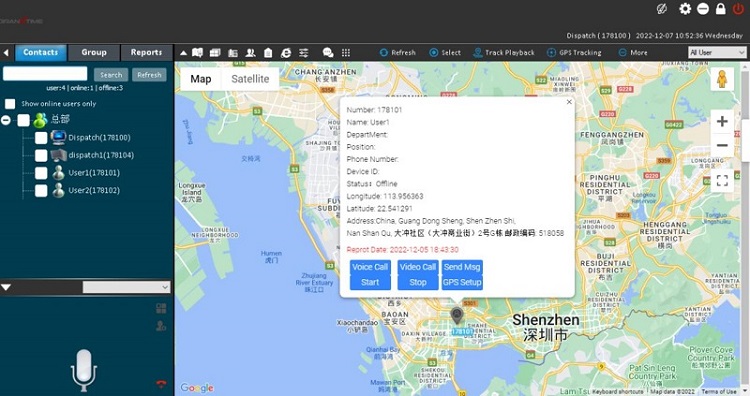This screenshot has height=396, width=750.
Task: Open the dropdown above the microphone panel
Action: 126,287
